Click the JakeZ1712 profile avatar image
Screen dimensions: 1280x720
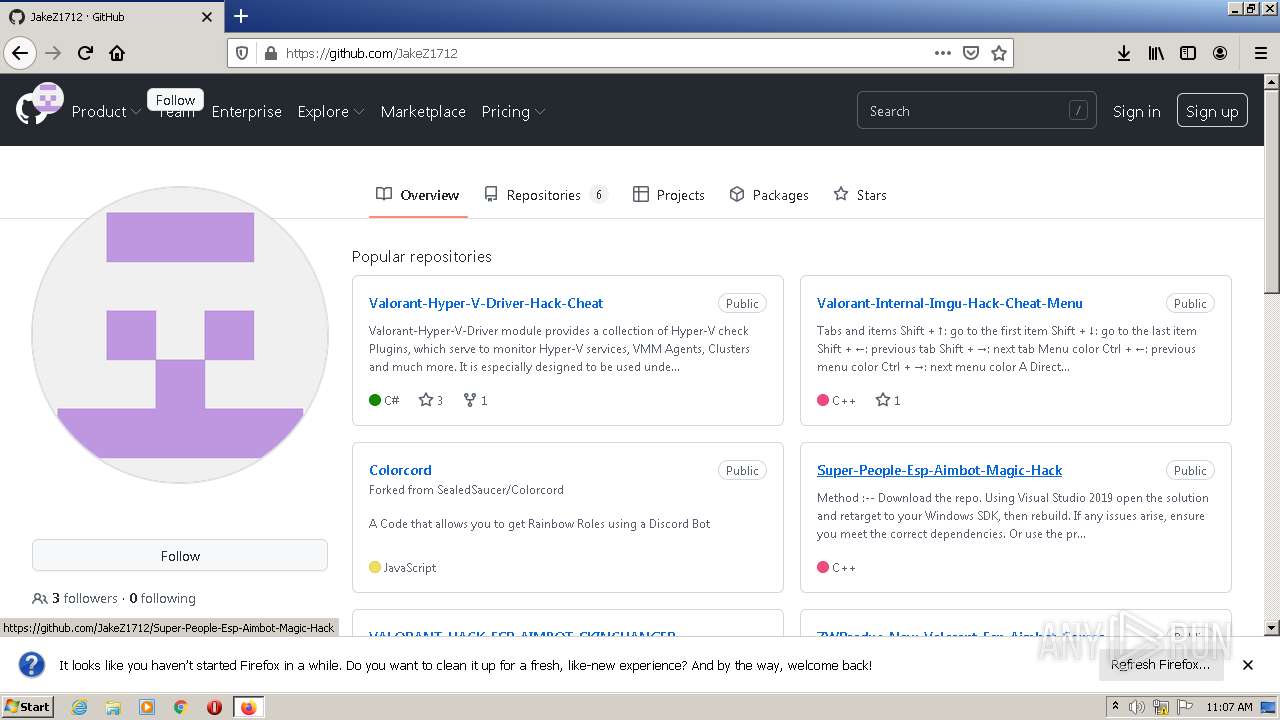click(x=180, y=335)
